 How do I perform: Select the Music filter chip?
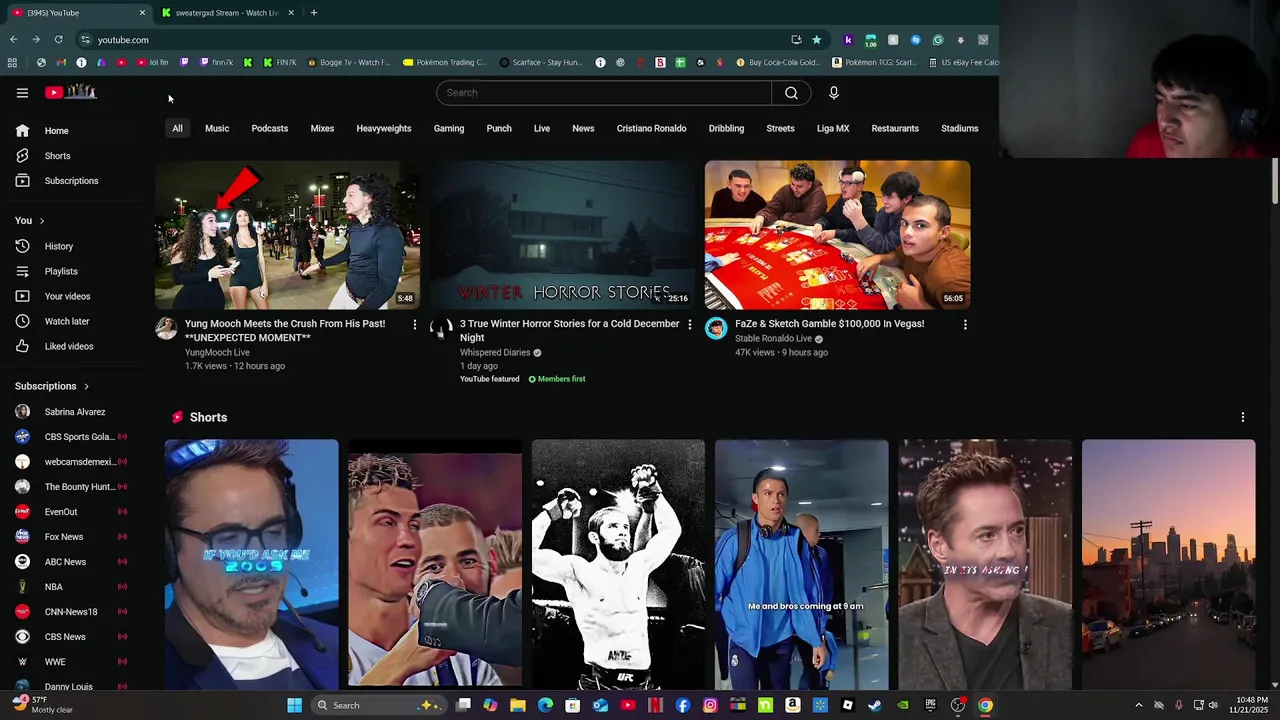coord(217,128)
